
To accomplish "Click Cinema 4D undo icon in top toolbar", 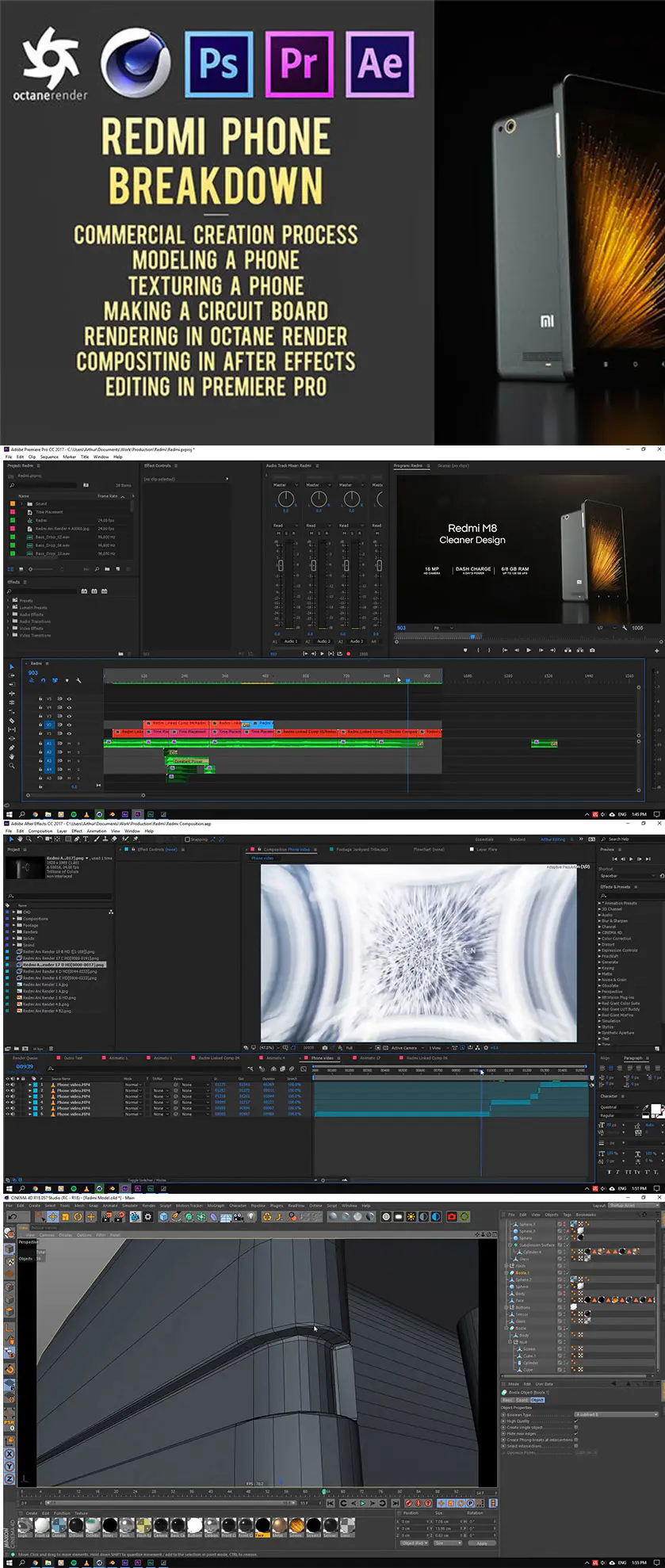I will [13, 1216].
